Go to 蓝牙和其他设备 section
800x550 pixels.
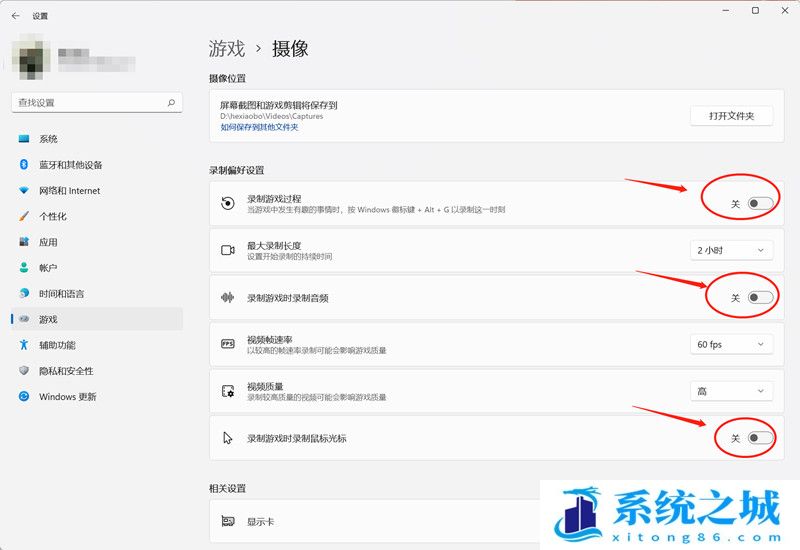click(x=96, y=164)
